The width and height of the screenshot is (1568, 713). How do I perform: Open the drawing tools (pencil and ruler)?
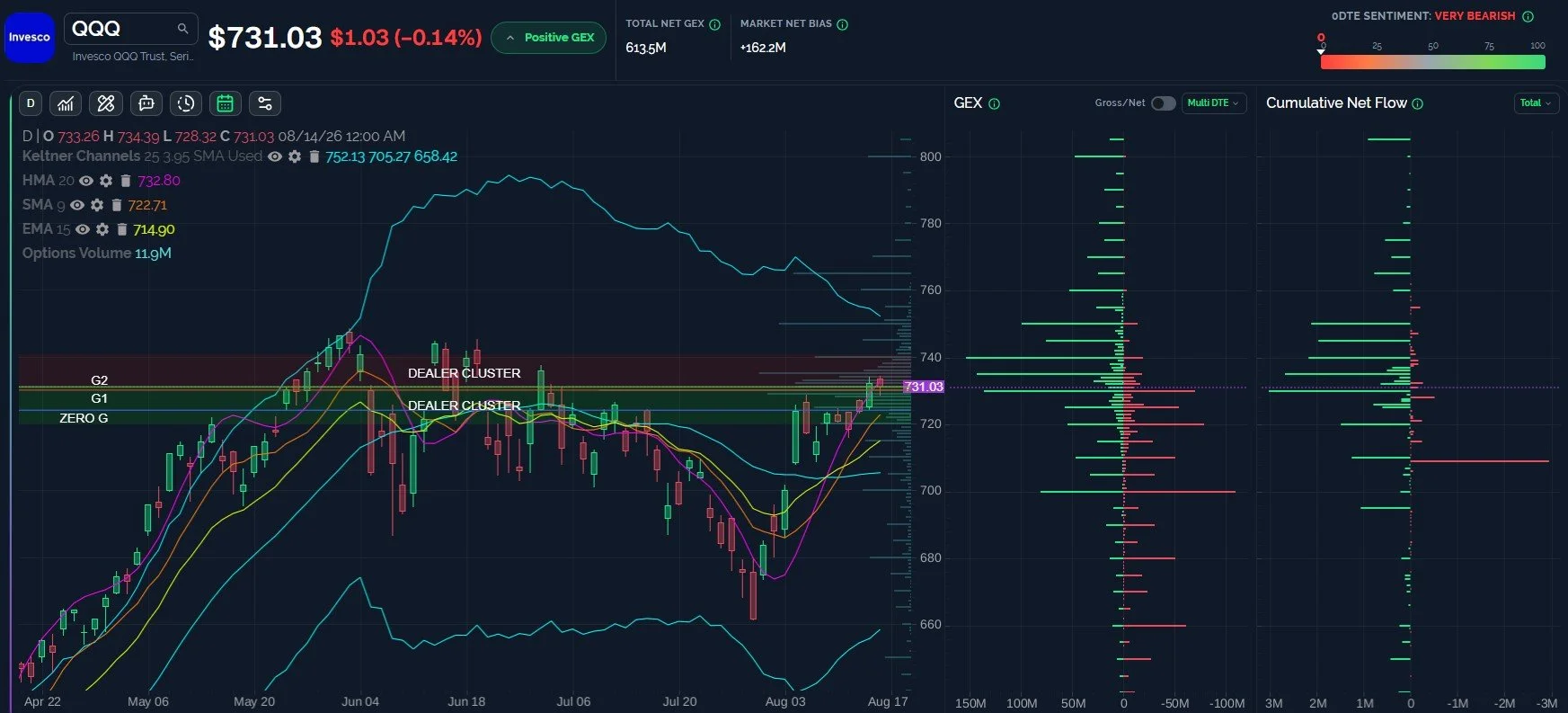106,103
